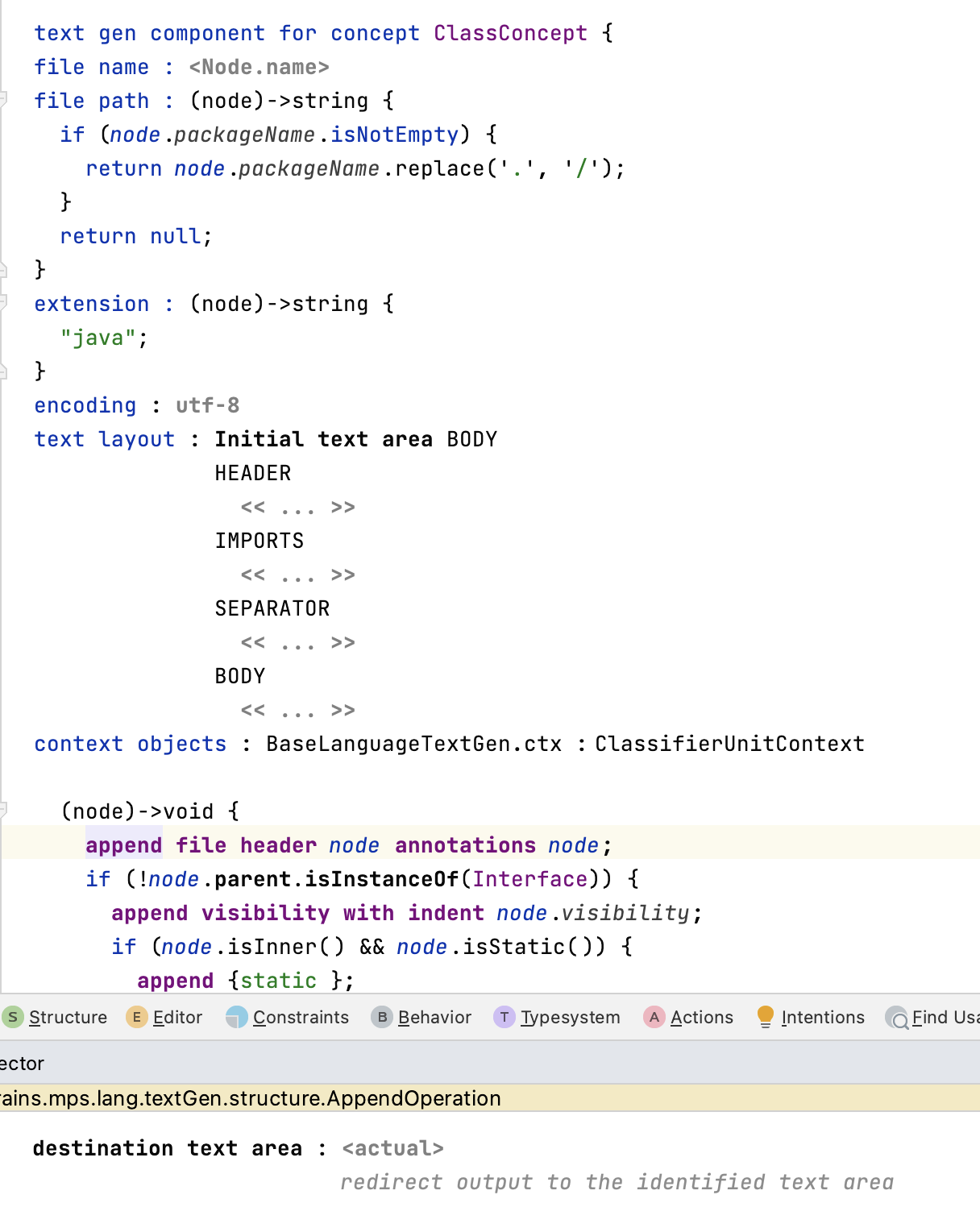
Task: Click BaseLanguageTextGen.ctx context object
Action: tap(414, 744)
